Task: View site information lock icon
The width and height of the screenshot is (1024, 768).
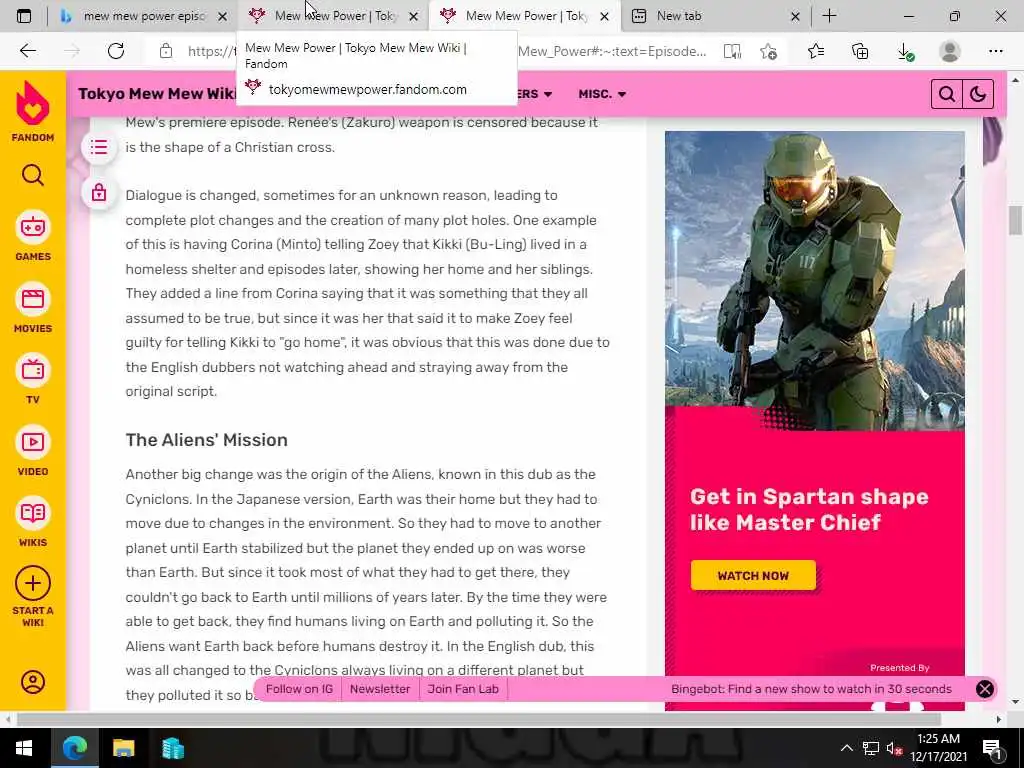Action: coord(166,51)
